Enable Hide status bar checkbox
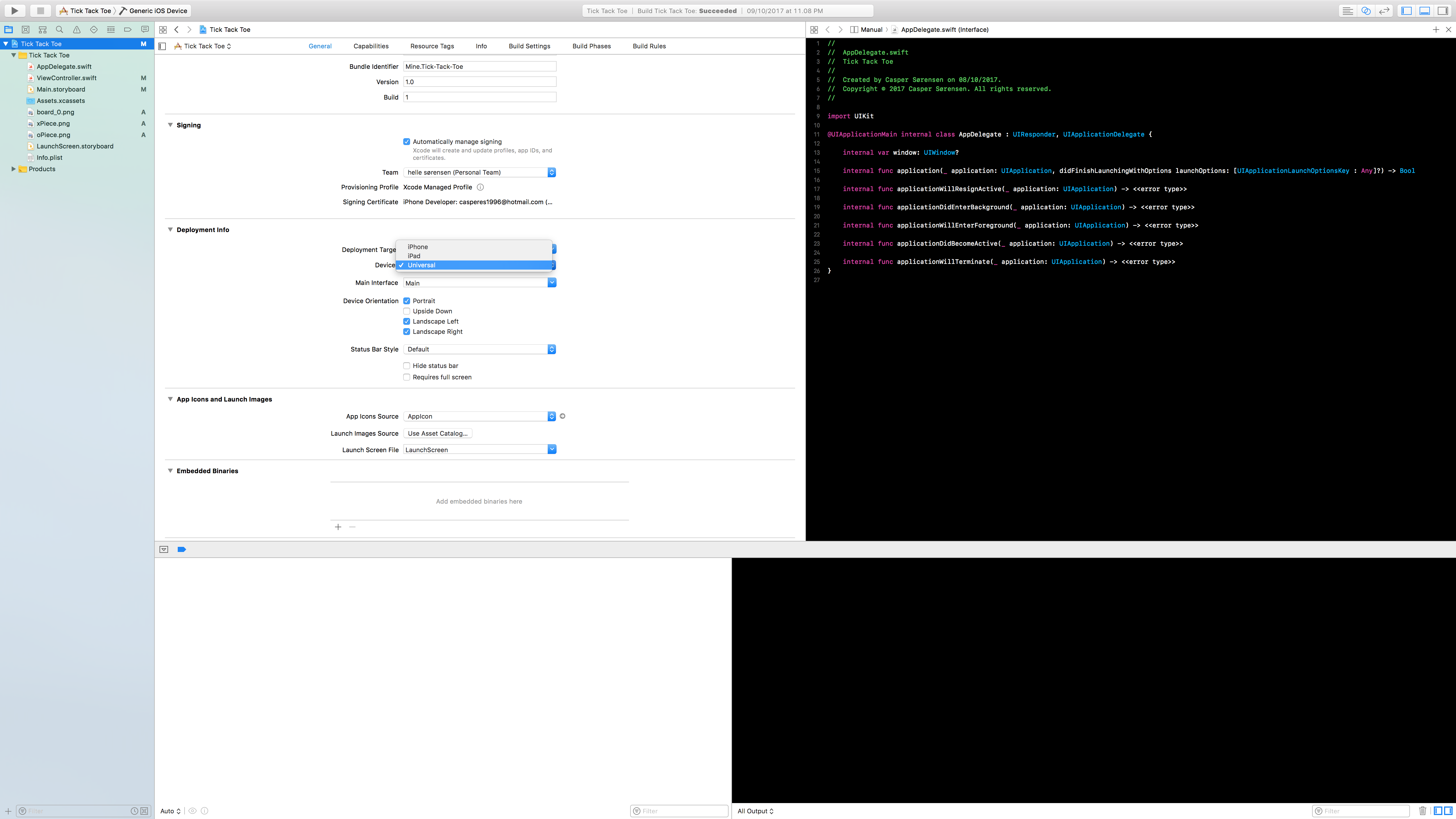Viewport: 1456px width, 819px height. click(406, 366)
